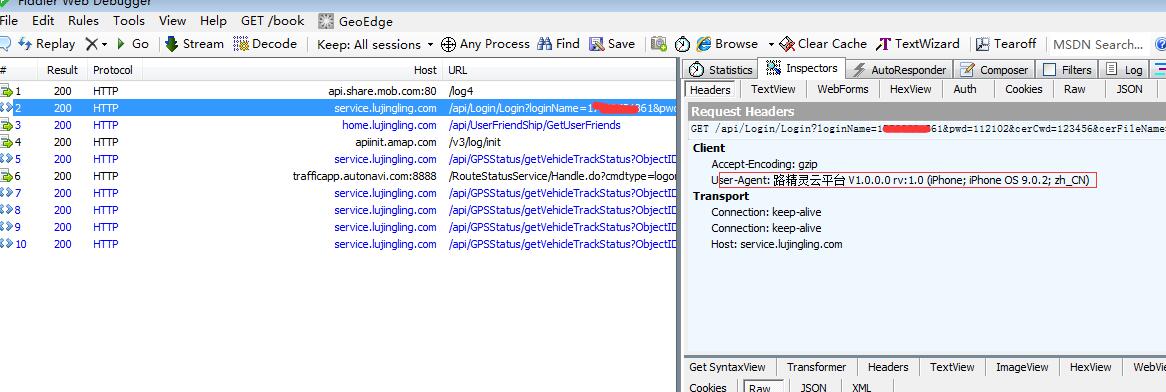Open the File menu
Image resolution: width=1166 pixels, height=392 pixels.
point(9,21)
